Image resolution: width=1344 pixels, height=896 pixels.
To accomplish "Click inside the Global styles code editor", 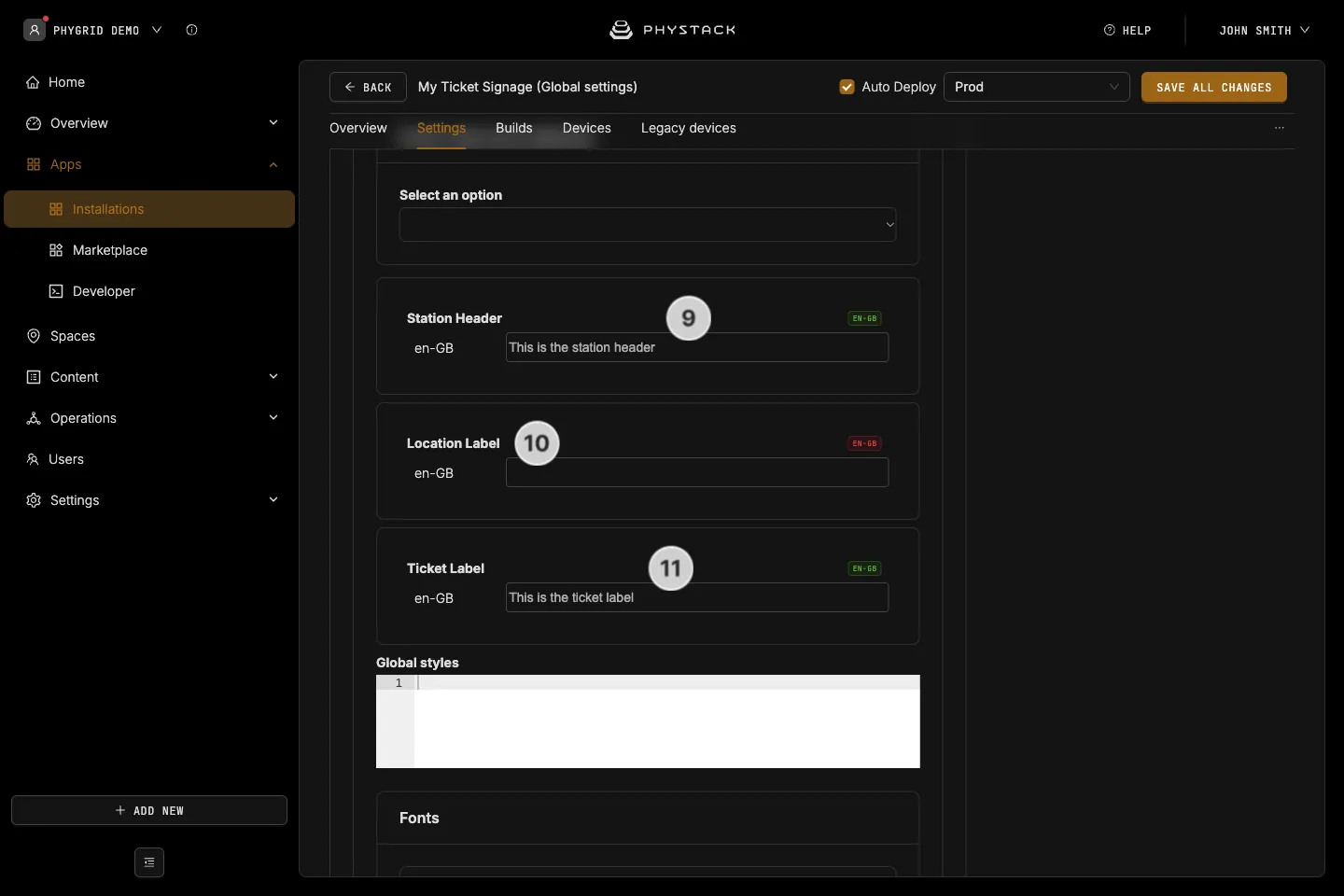I will [x=648, y=721].
